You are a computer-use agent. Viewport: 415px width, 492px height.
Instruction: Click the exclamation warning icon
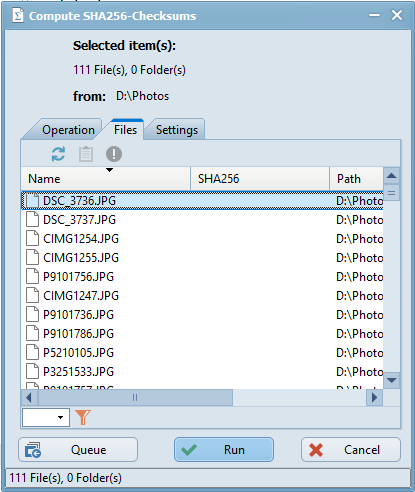114,154
